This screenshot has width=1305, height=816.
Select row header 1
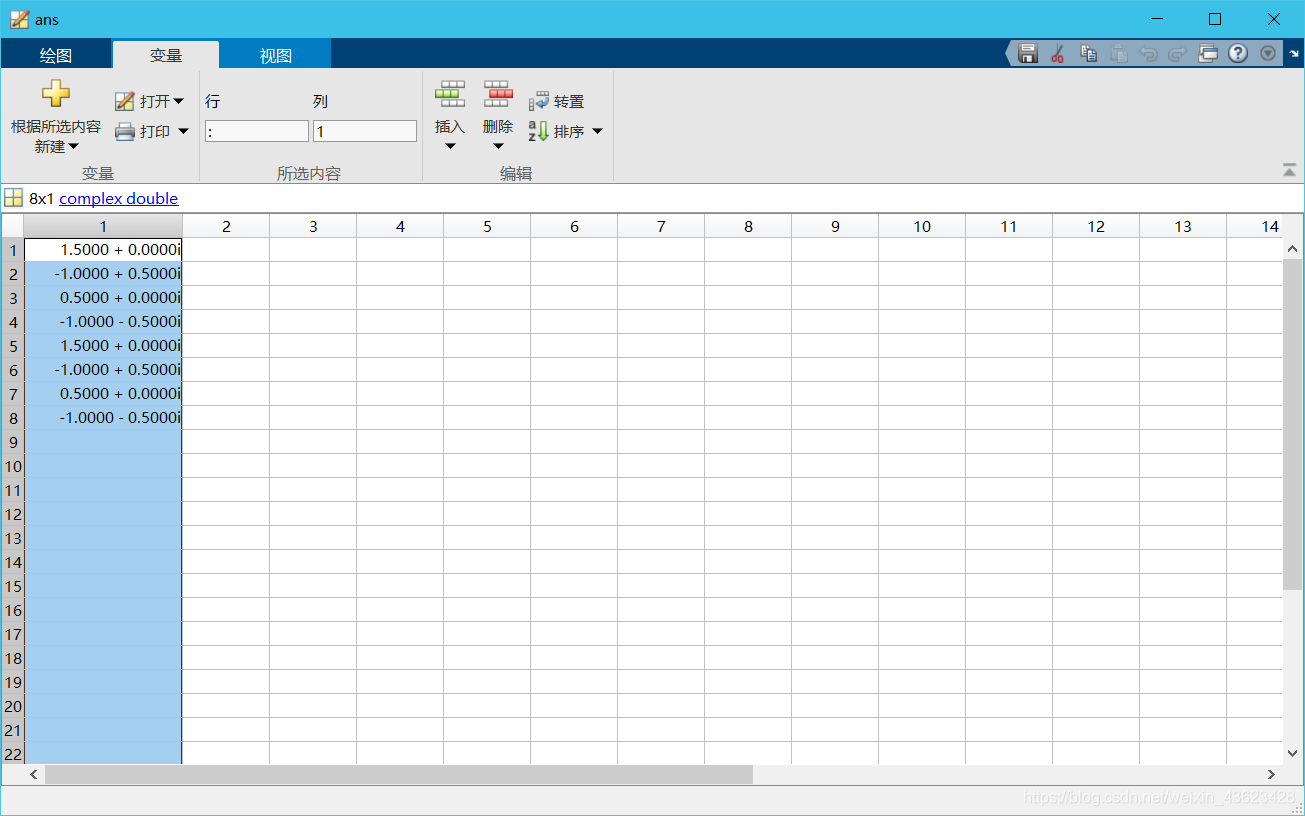click(x=13, y=250)
